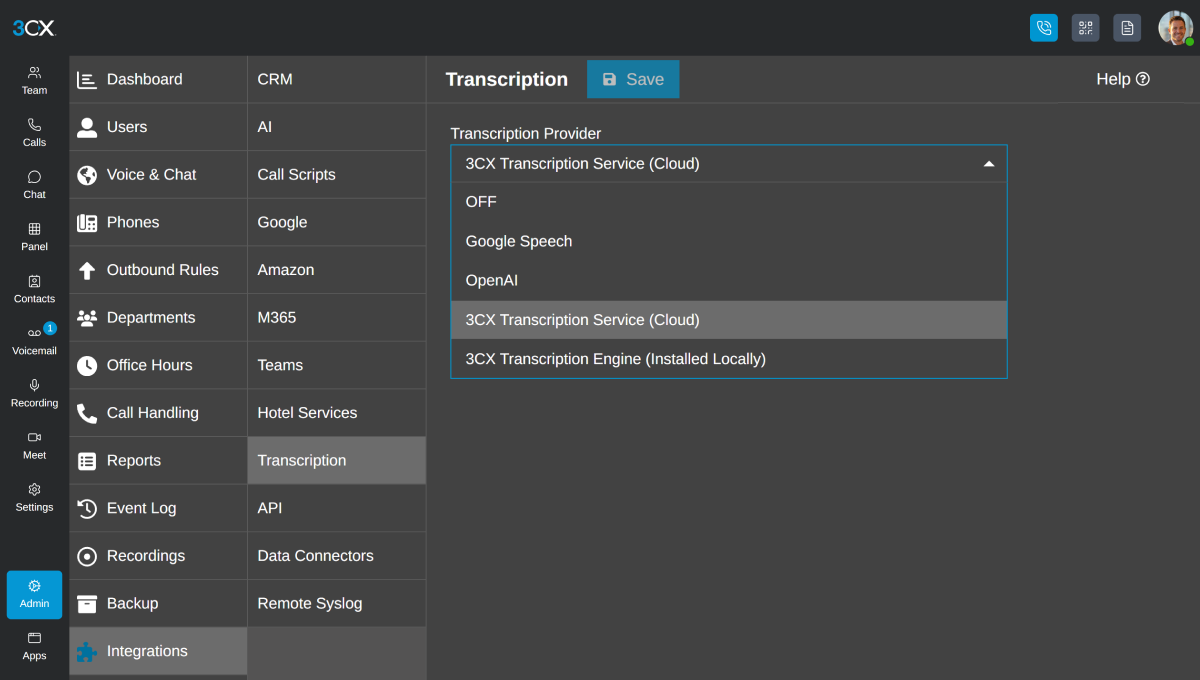The width and height of the screenshot is (1200, 680).
Task: Collapse the Transcription Provider dropdown arrow
Action: [x=989, y=164]
